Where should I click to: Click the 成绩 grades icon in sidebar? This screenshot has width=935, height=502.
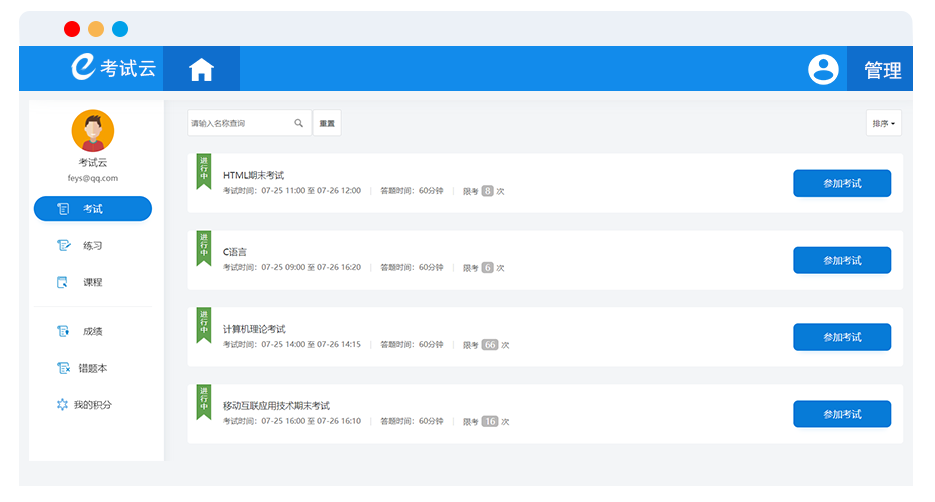tap(63, 331)
